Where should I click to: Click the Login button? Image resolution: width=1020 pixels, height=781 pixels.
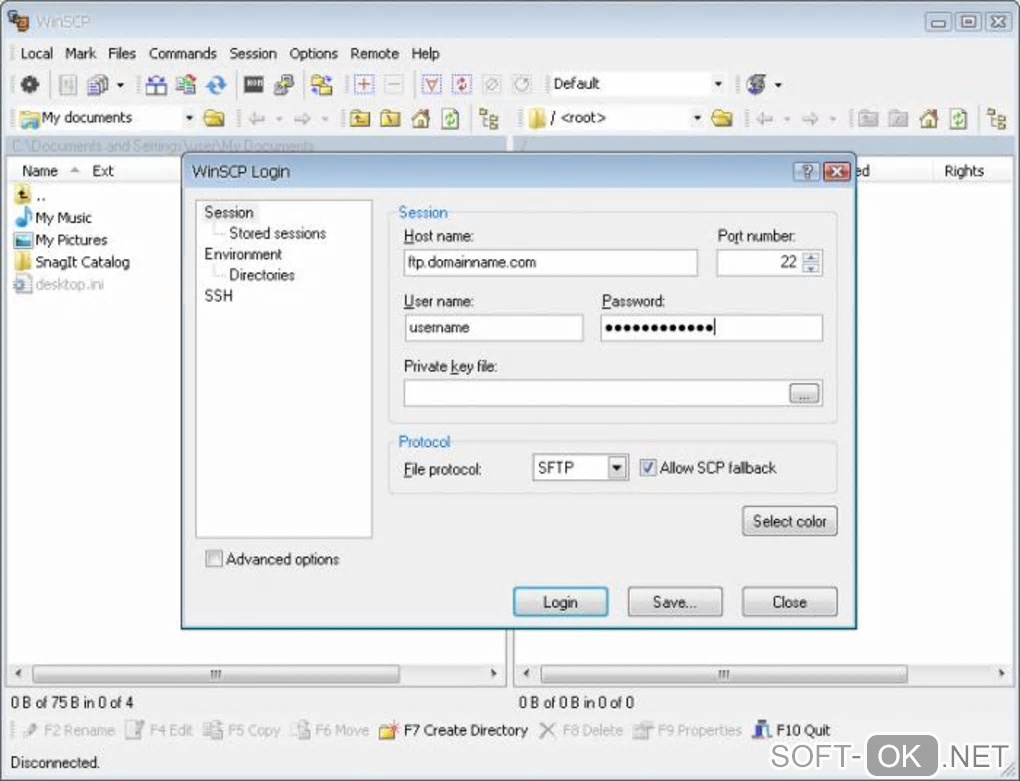pyautogui.click(x=561, y=602)
